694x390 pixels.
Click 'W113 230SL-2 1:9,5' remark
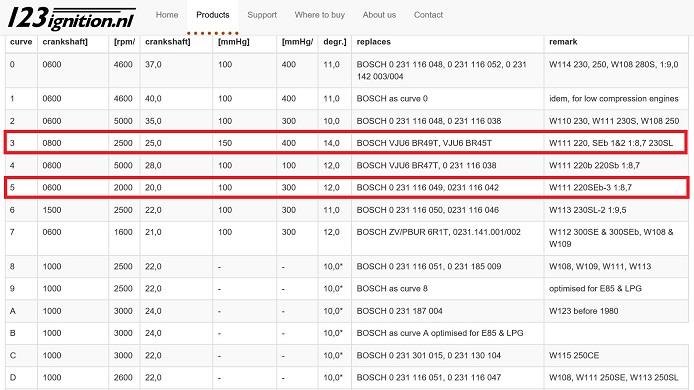(x=587, y=210)
